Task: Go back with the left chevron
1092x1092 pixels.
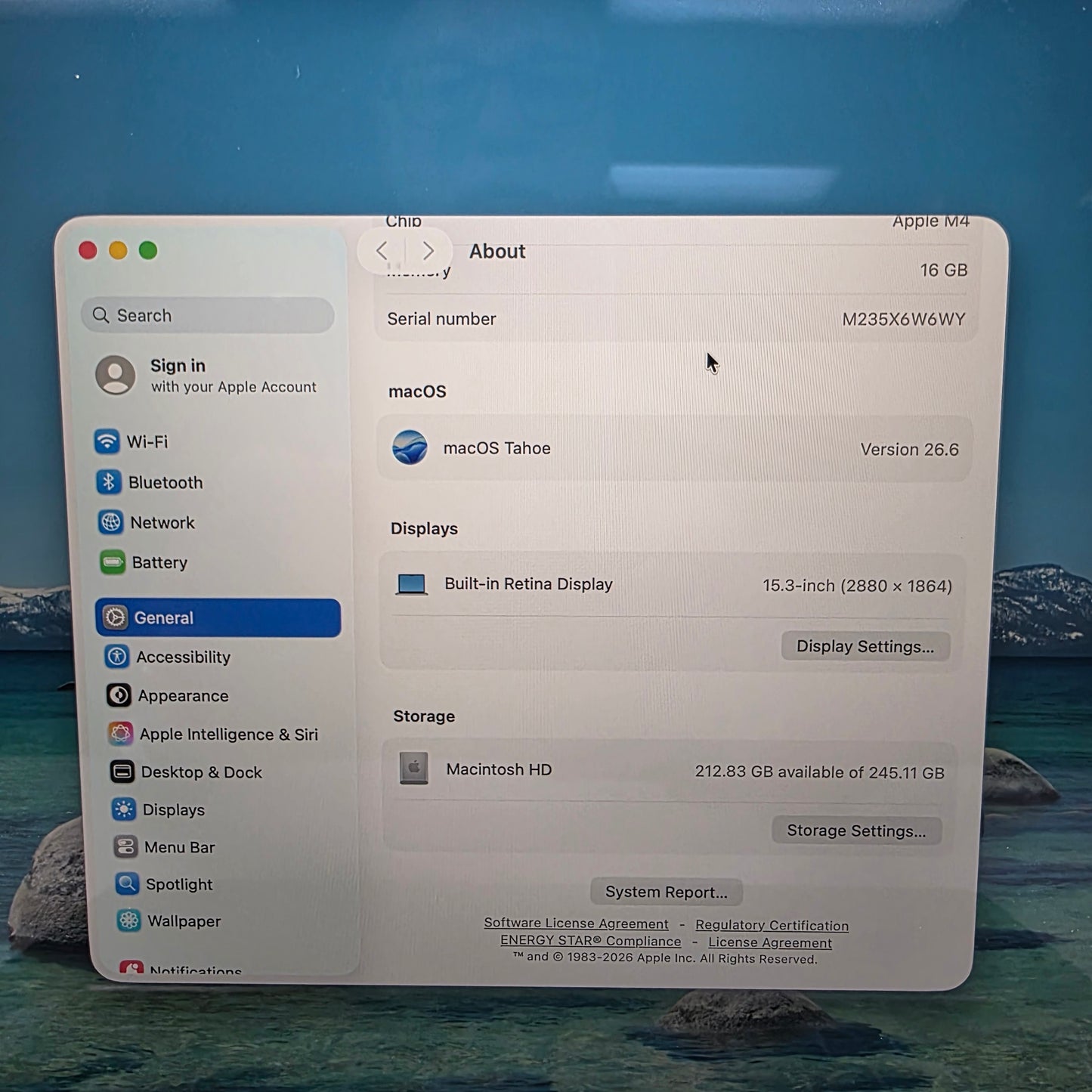Action: tap(382, 251)
